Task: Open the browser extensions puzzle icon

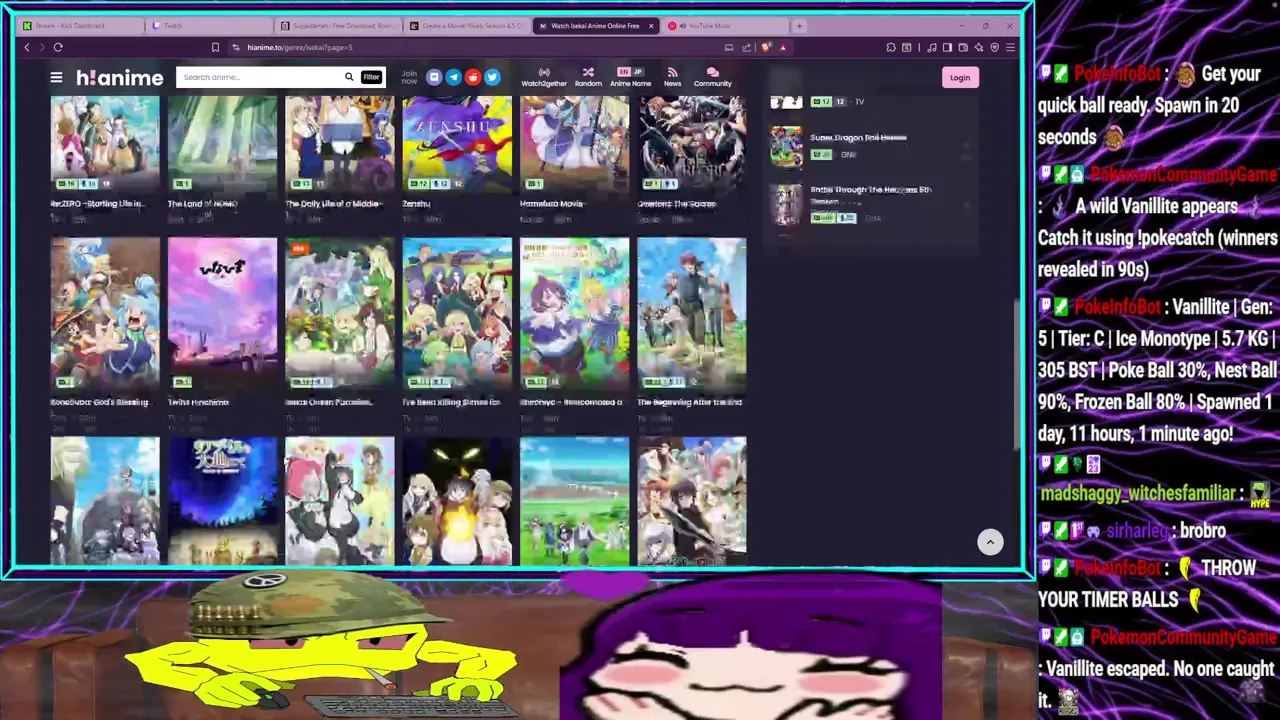Action: (890, 47)
